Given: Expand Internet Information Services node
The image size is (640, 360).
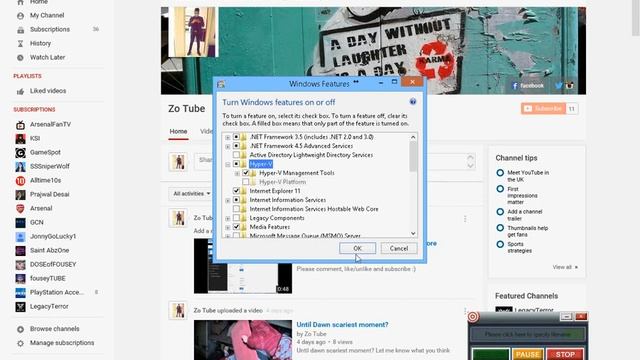Looking at the screenshot, I should coord(227,200).
